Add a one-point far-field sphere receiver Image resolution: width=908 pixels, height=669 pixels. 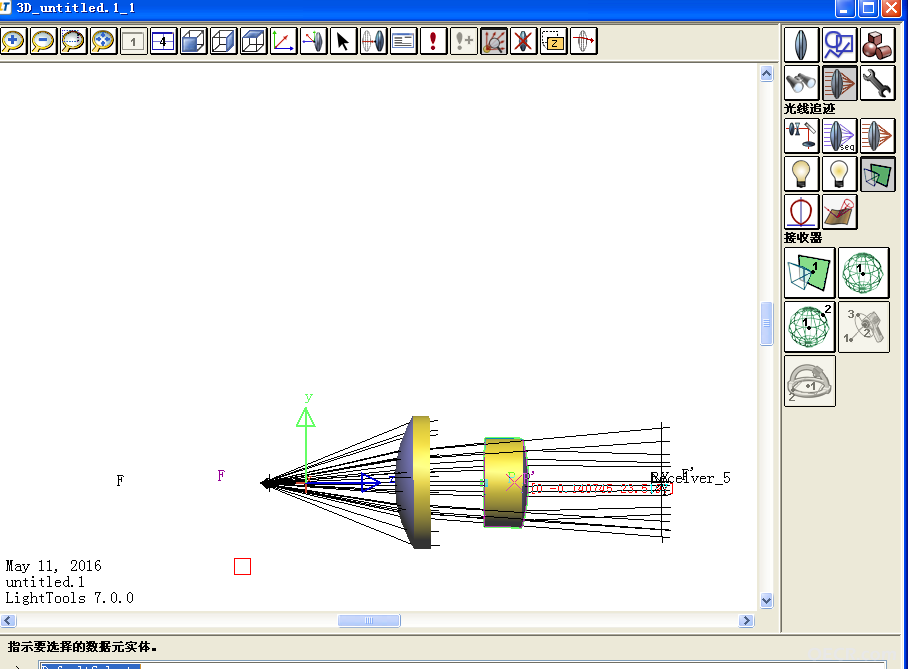863,273
